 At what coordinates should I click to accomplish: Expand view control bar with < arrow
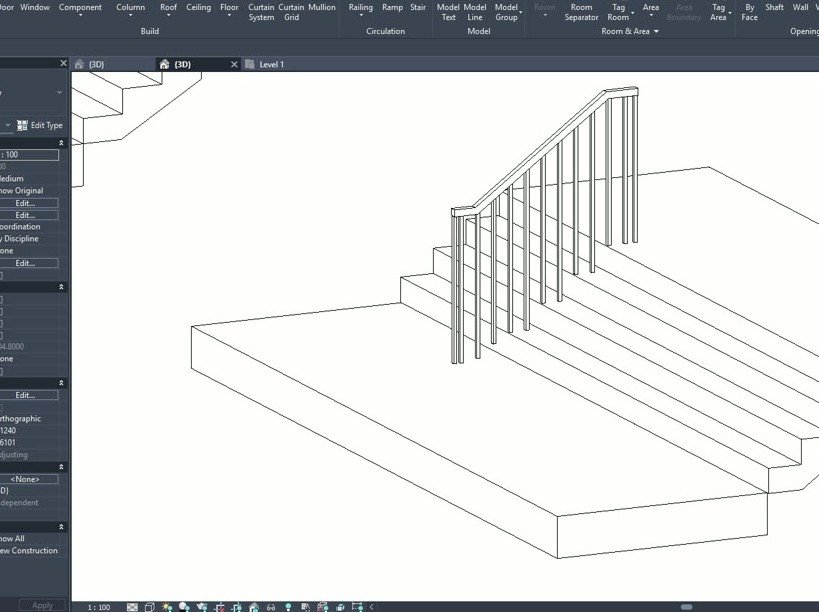coord(371,607)
